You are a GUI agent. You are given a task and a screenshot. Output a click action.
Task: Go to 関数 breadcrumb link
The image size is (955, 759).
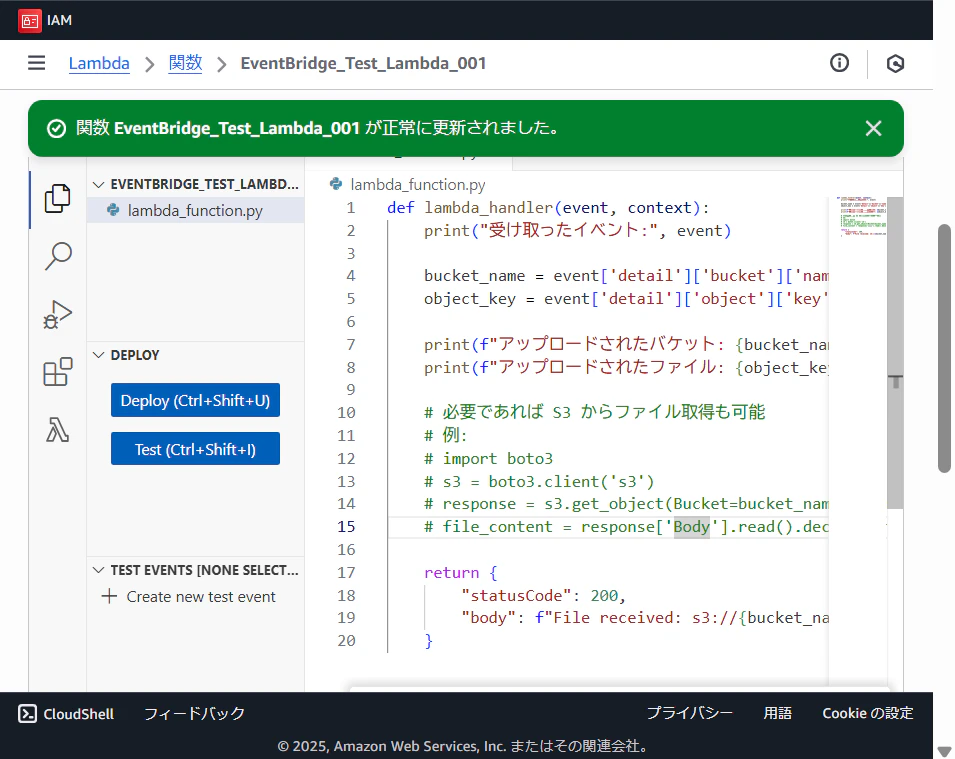(x=185, y=63)
